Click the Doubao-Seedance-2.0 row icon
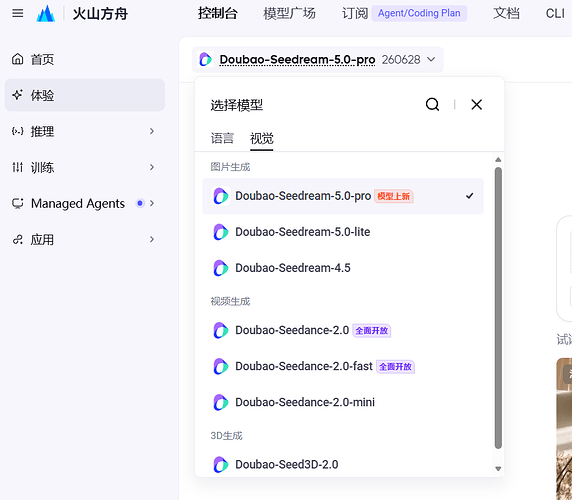 coord(221,330)
